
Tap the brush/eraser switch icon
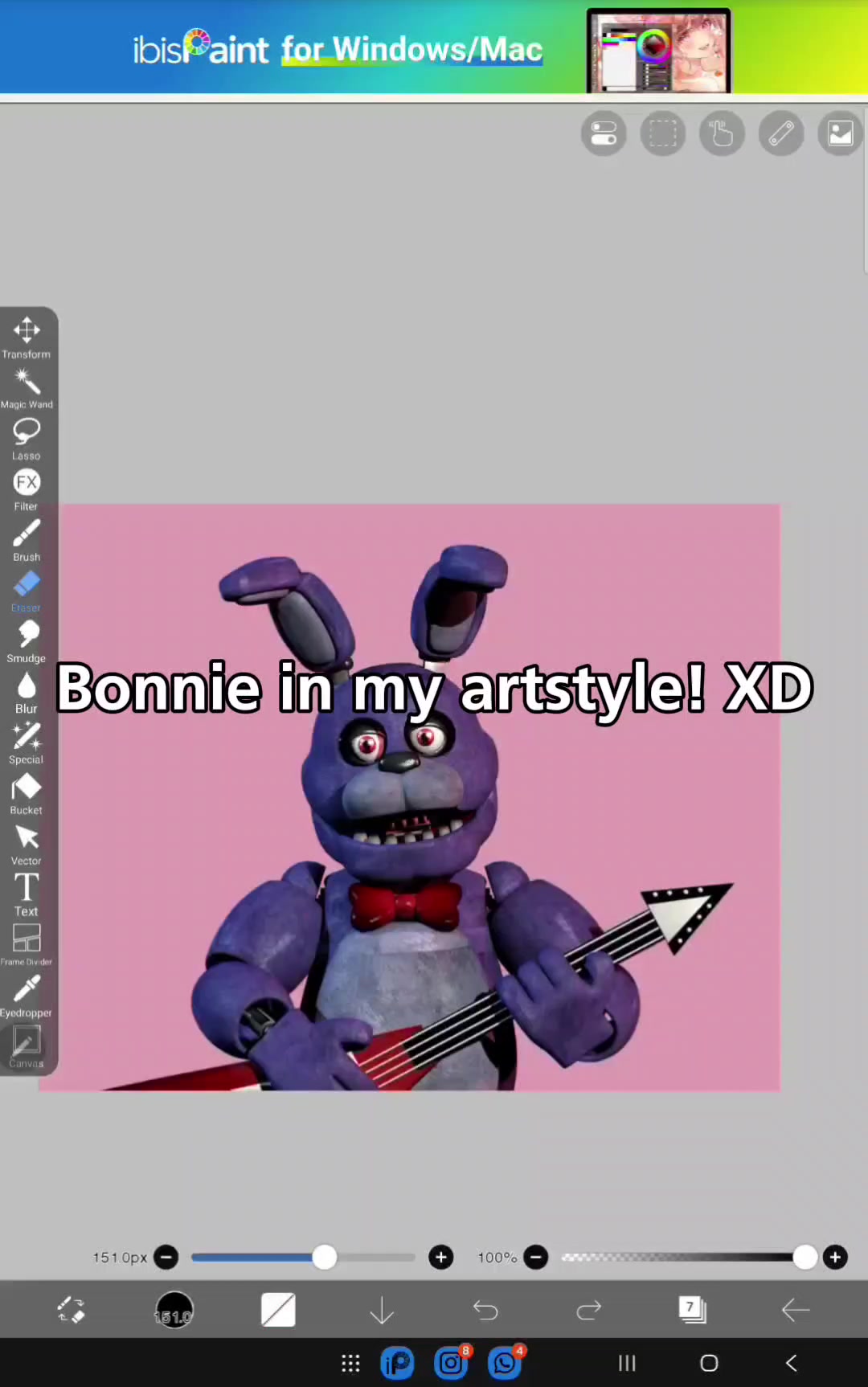coord(71,1310)
